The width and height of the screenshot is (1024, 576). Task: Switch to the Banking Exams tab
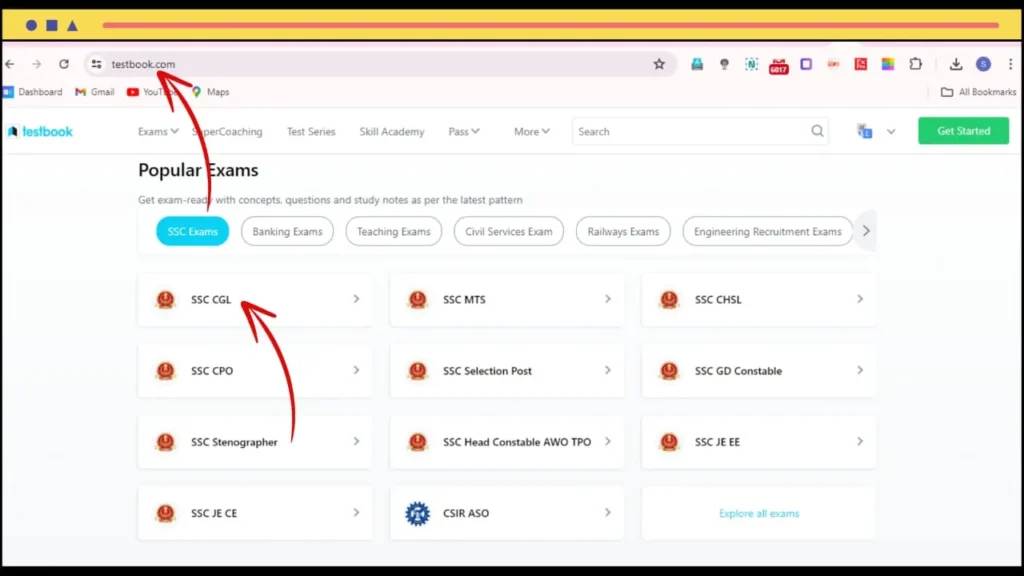(287, 231)
